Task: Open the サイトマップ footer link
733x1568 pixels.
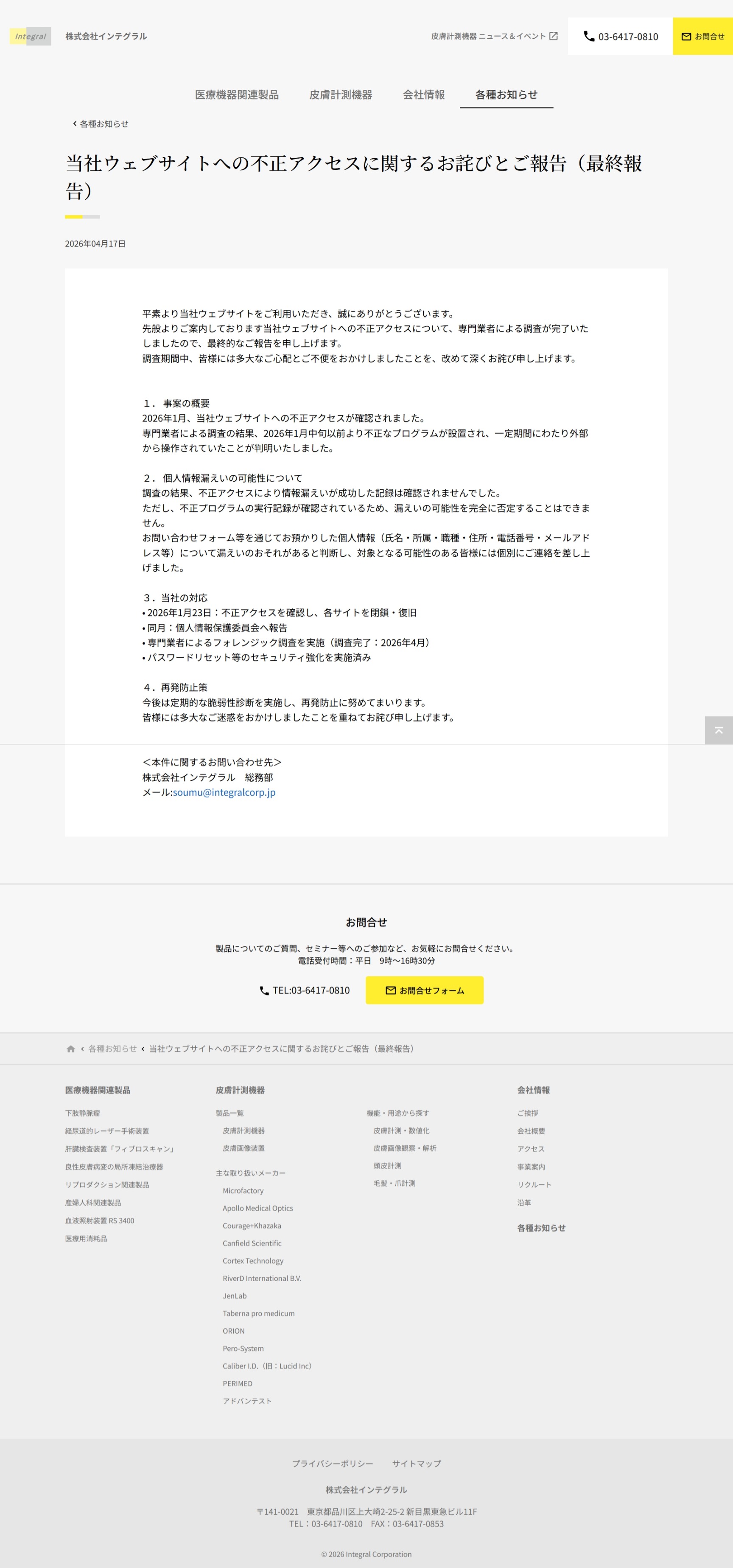Action: pyautogui.click(x=416, y=1463)
